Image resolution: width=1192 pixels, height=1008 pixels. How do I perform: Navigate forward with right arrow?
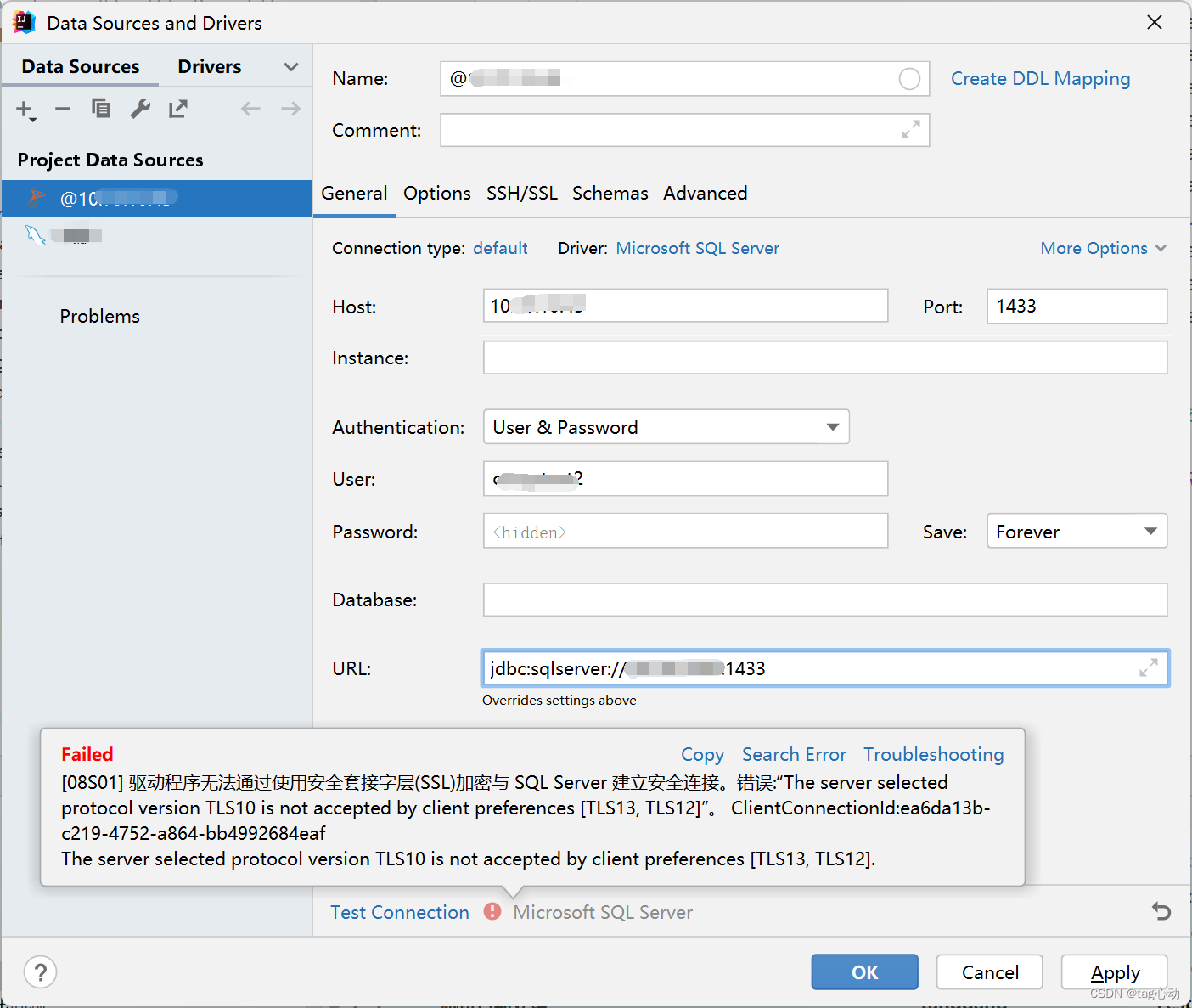click(x=290, y=109)
